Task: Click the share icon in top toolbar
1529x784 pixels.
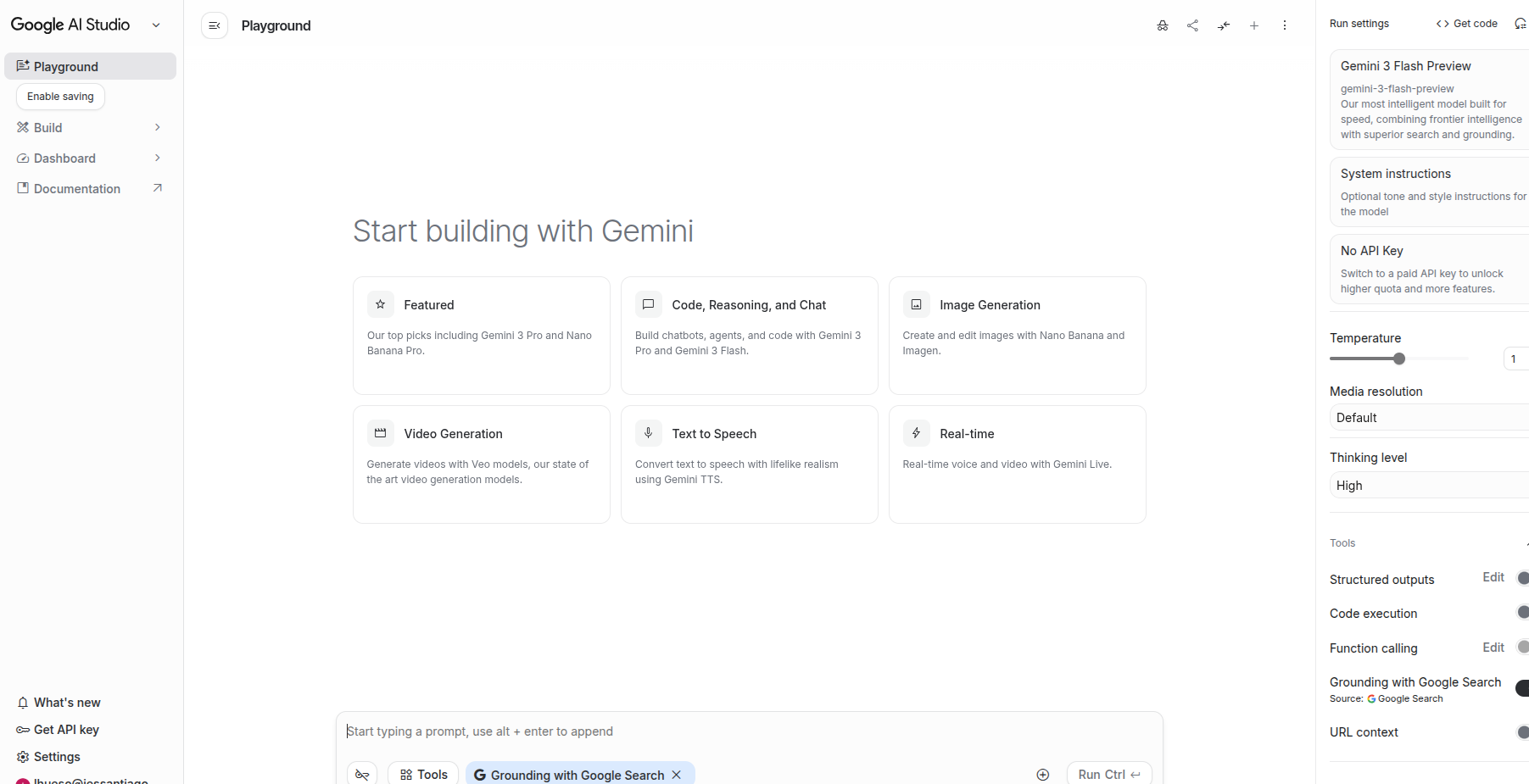Action: click(x=1192, y=25)
